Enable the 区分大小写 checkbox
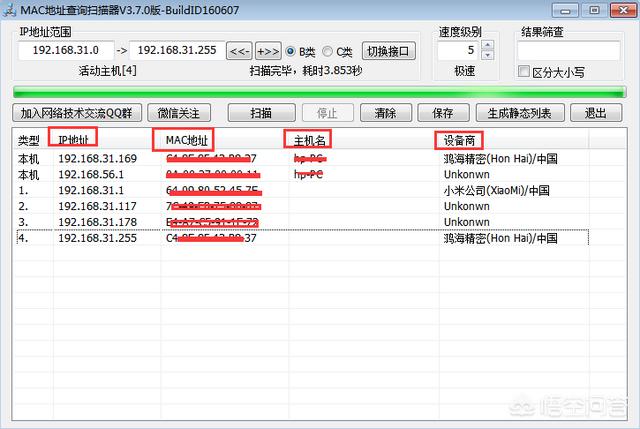 524,71
